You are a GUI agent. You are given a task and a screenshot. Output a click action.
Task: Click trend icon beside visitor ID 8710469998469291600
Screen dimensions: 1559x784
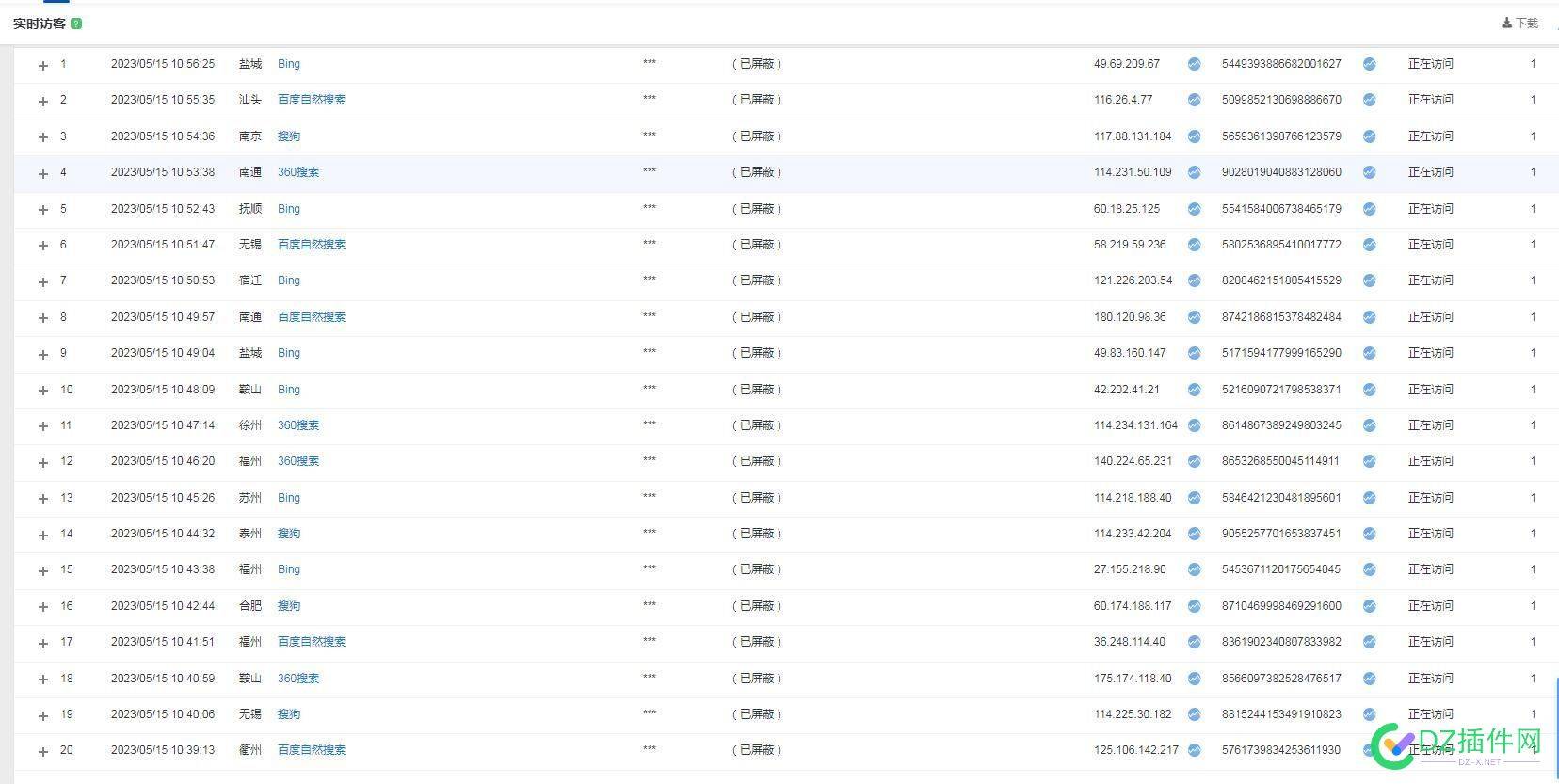pyautogui.click(x=1370, y=606)
